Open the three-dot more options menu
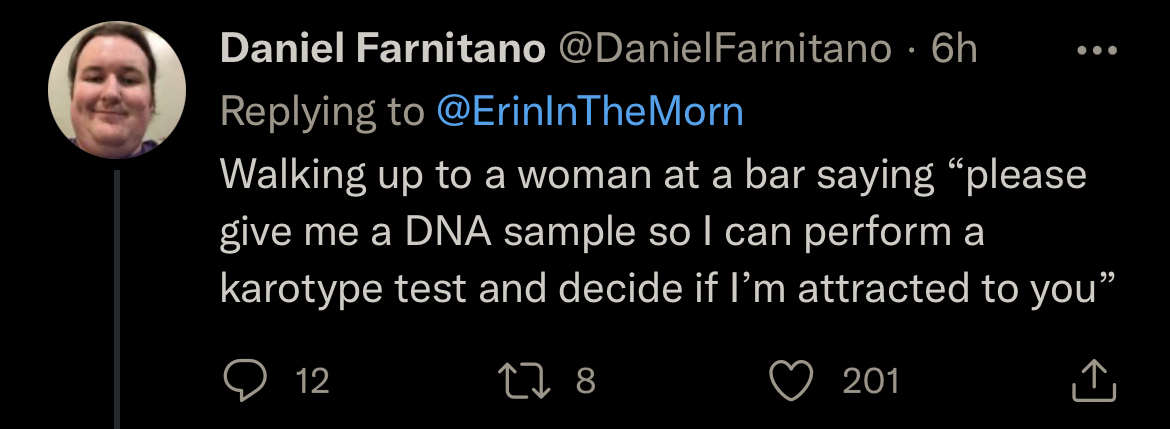Screen dimensions: 1170x429 pos(1098,51)
